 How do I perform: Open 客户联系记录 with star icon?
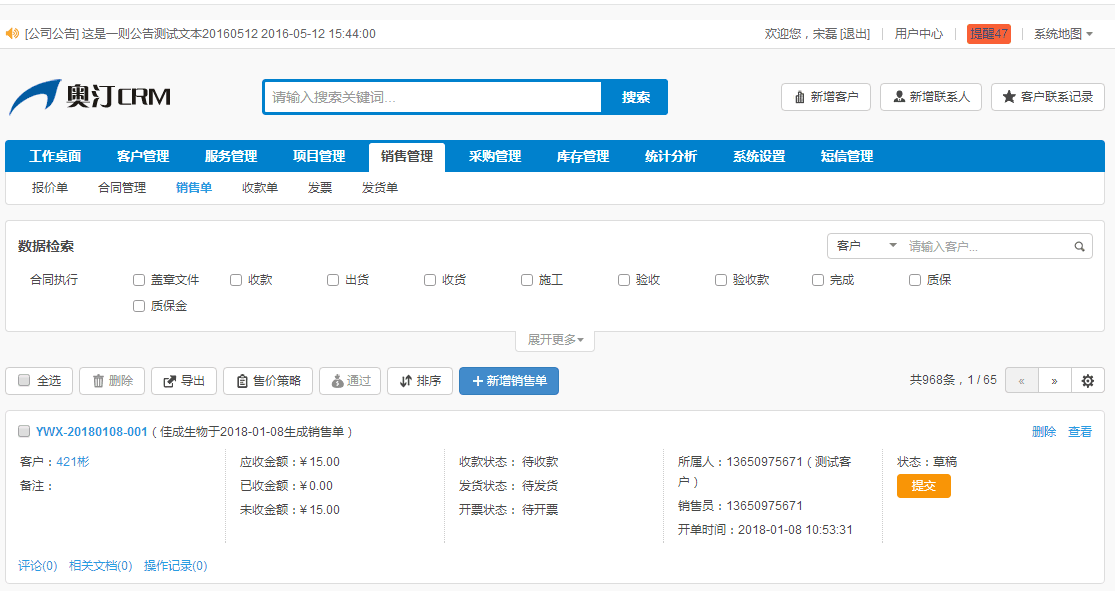[x=1047, y=97]
